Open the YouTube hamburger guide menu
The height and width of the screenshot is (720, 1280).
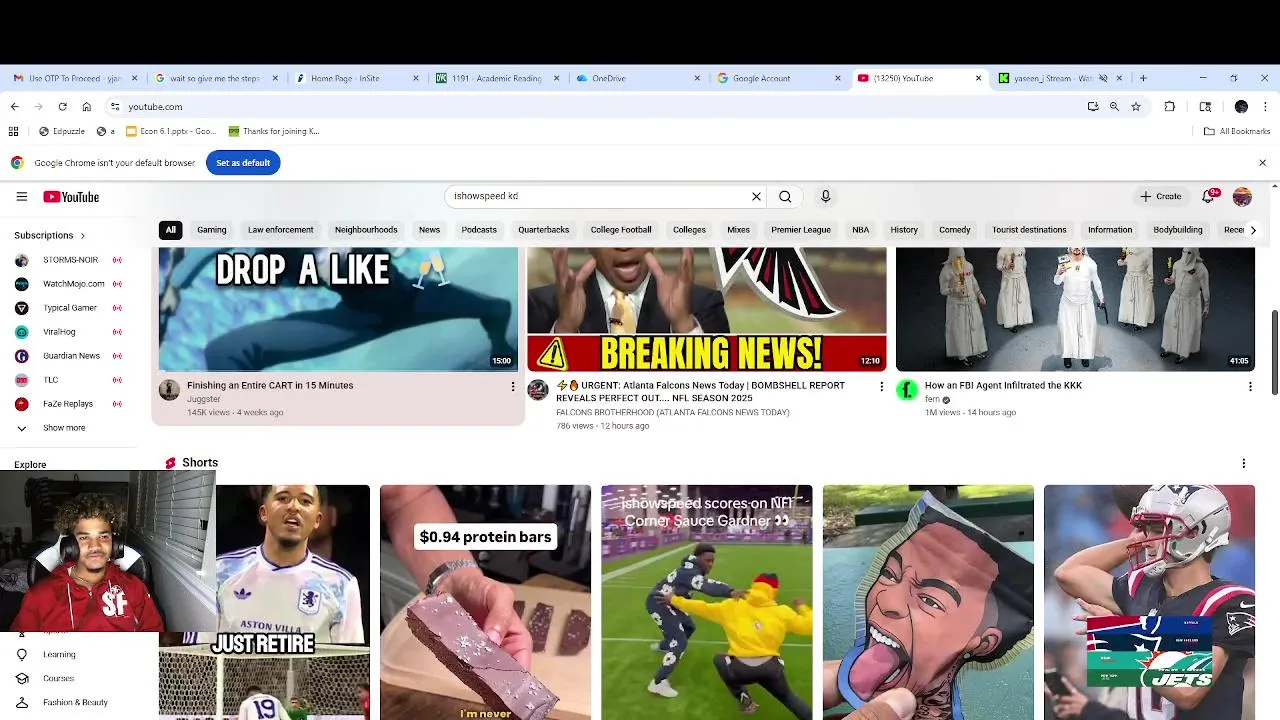21,197
